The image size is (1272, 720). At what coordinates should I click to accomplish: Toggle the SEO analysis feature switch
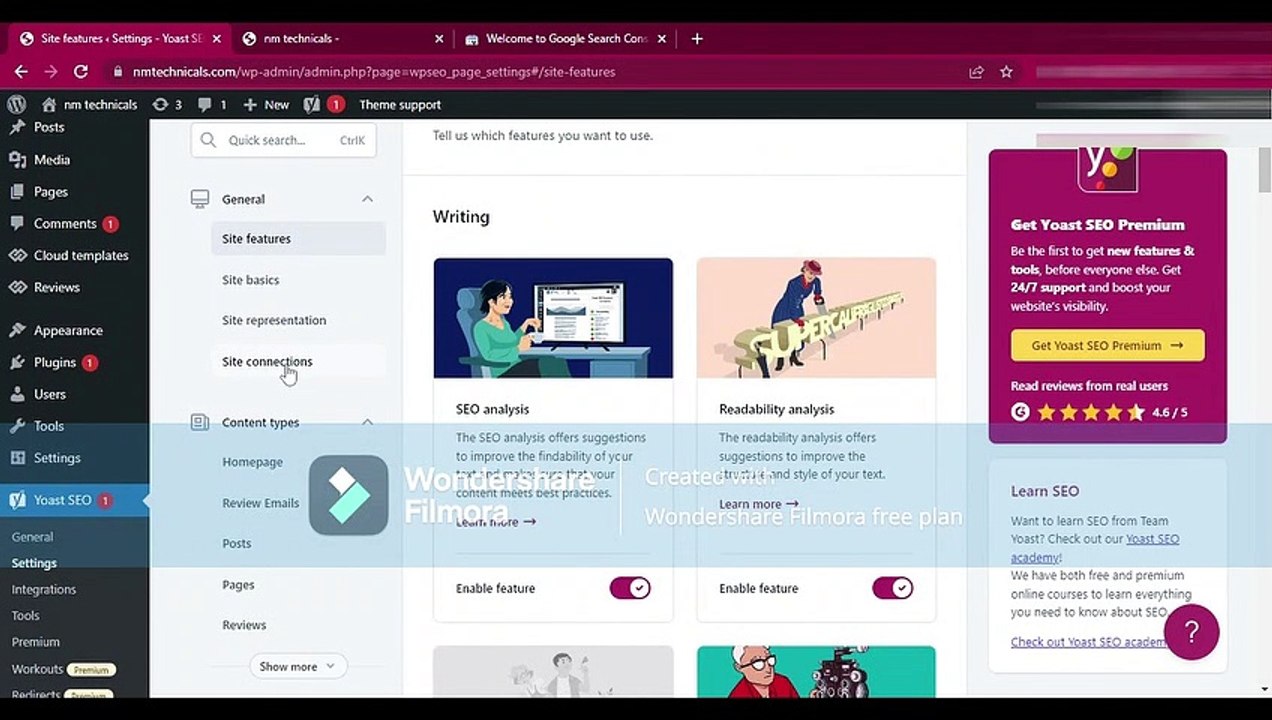tap(630, 588)
